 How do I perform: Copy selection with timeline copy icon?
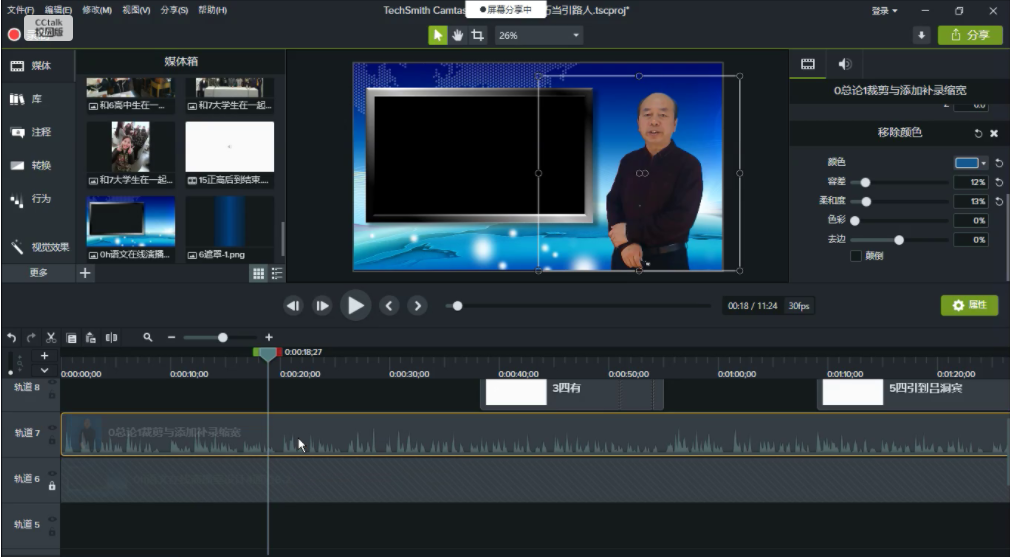[71, 337]
